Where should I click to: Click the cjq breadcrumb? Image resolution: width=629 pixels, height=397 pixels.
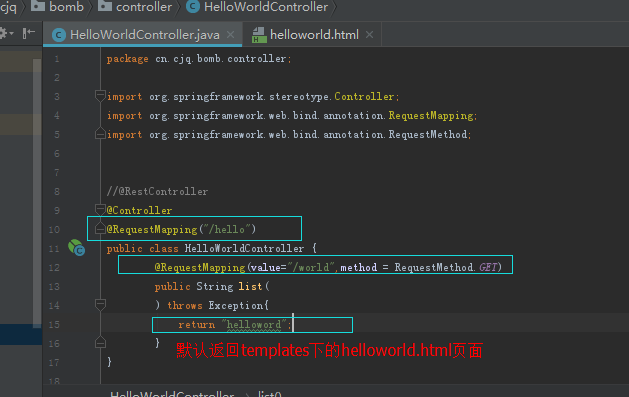[x=8, y=6]
